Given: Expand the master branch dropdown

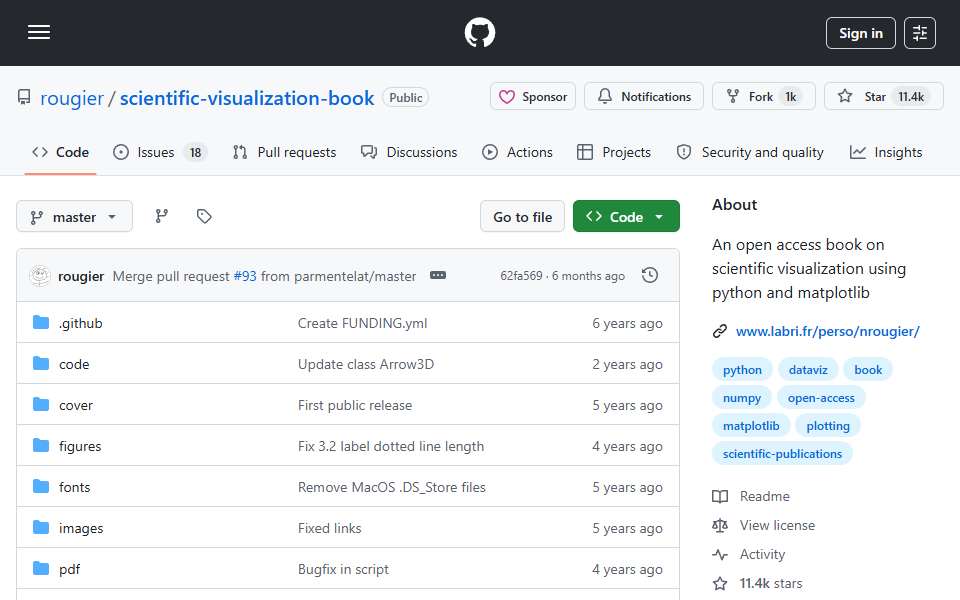Looking at the screenshot, I should click(x=74, y=217).
